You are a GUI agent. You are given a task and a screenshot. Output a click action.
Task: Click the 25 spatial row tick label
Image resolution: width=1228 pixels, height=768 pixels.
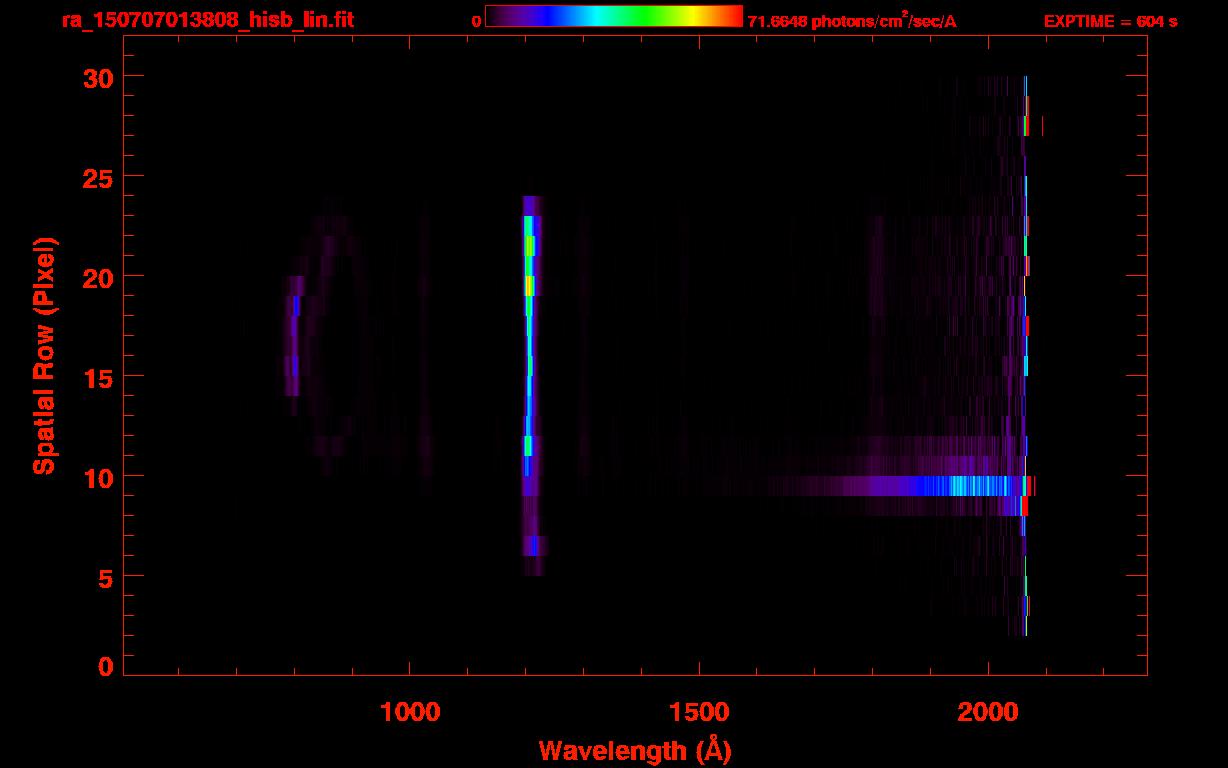(x=96, y=177)
